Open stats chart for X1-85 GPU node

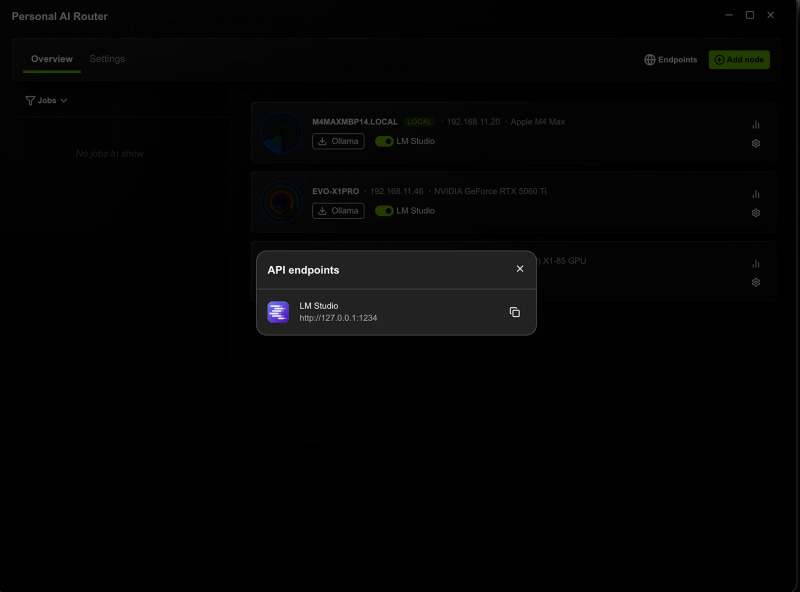(x=756, y=263)
